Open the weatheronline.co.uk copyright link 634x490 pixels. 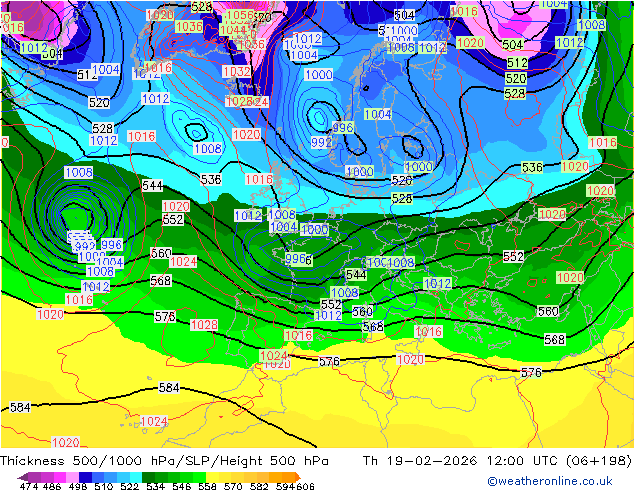click(549, 481)
